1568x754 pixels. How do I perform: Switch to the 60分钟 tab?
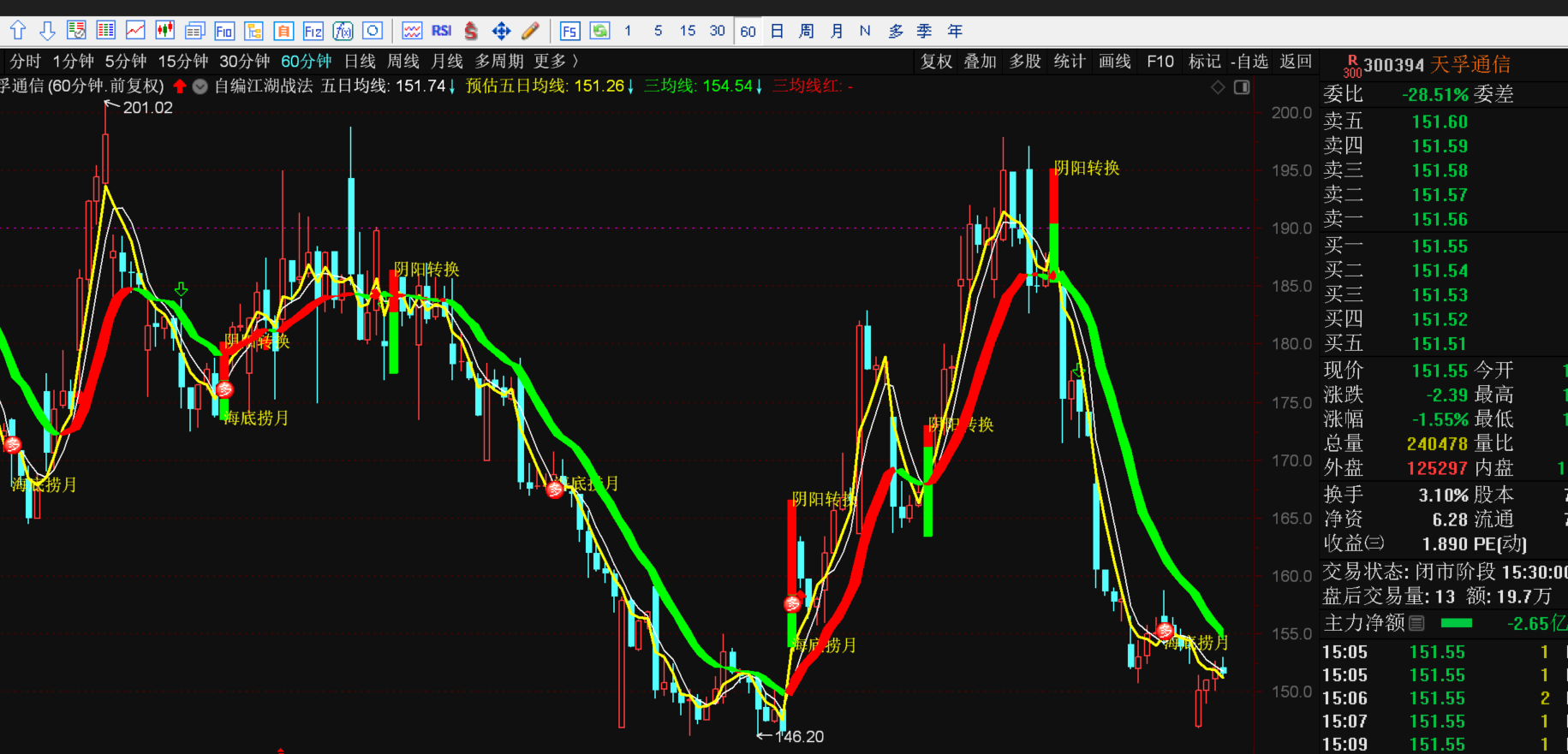[x=307, y=62]
